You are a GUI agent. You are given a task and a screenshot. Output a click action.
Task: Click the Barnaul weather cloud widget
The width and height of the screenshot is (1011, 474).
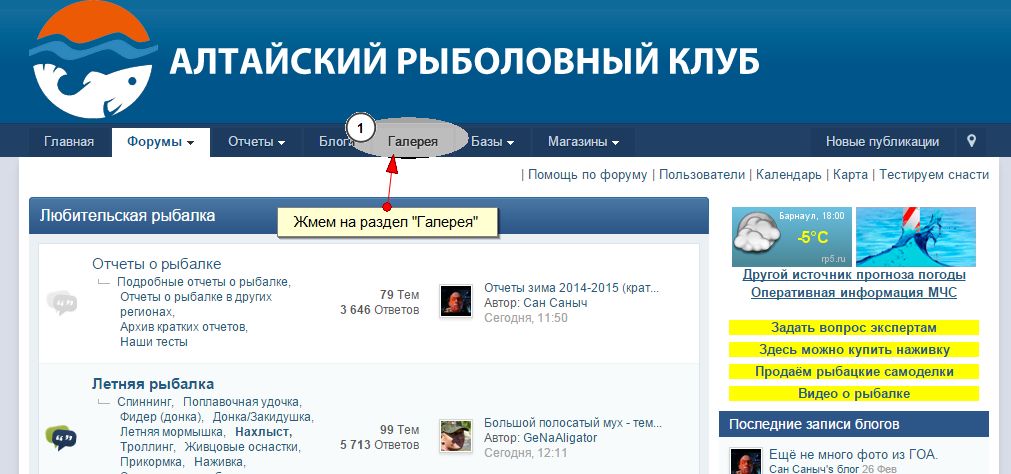tap(792, 237)
